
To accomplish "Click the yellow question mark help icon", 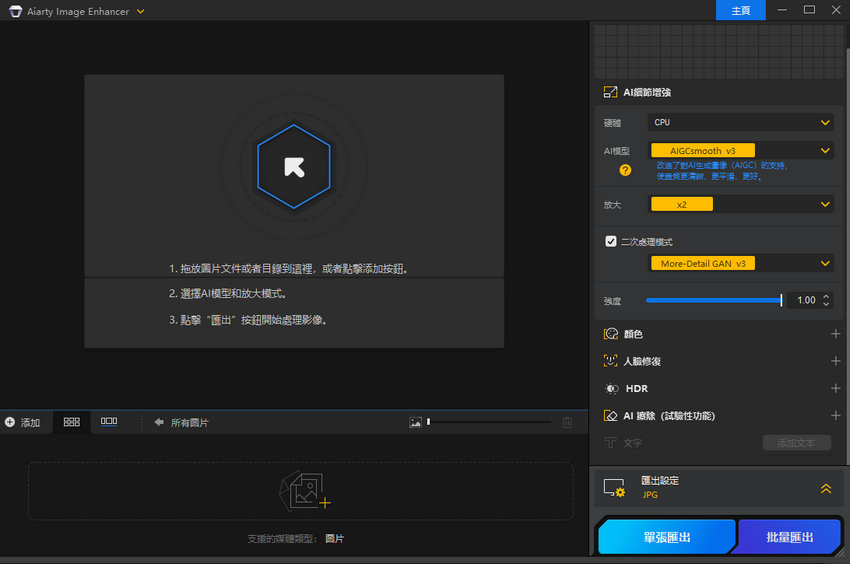I will point(625,170).
